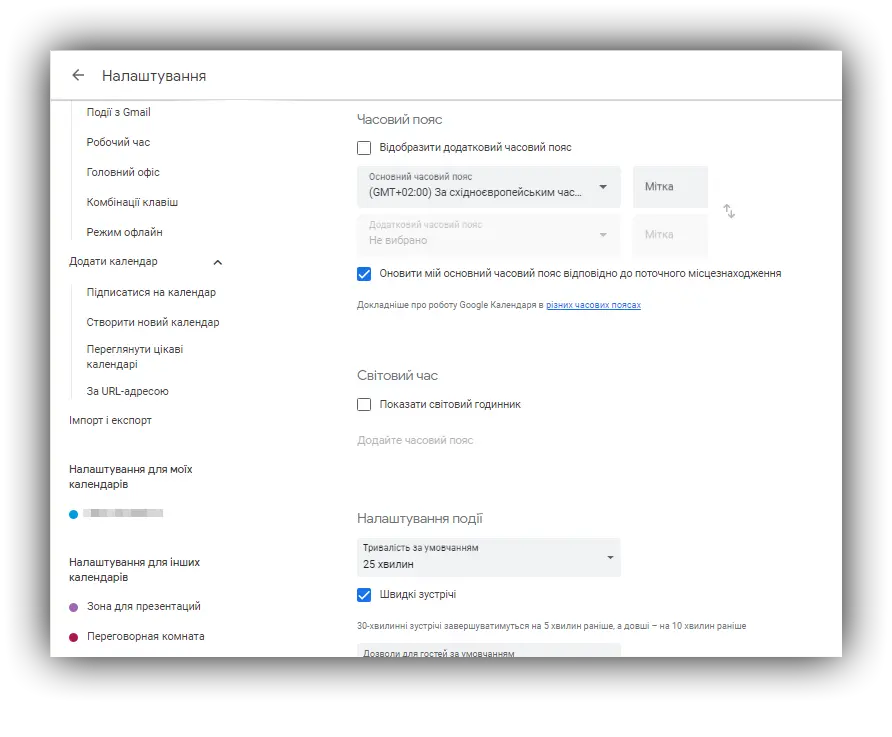The width and height of the screenshot is (892, 737).
Task: Disable the Швидкі зустрічі checkbox
Action: coord(364,595)
